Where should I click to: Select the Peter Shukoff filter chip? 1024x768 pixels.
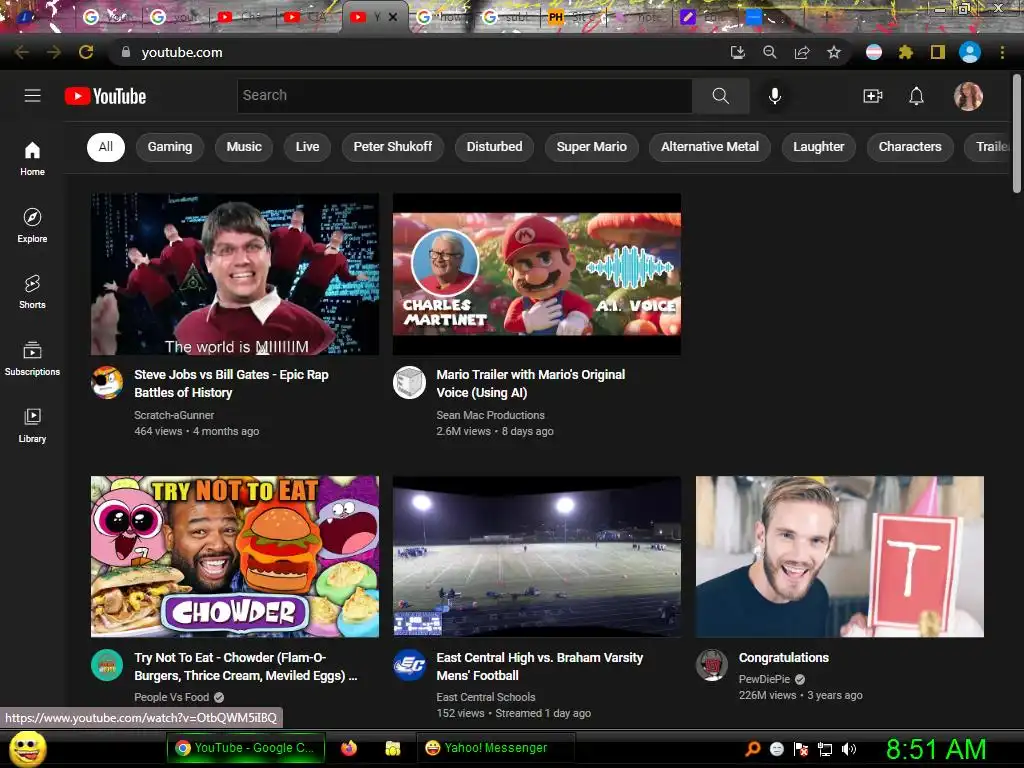(392, 147)
